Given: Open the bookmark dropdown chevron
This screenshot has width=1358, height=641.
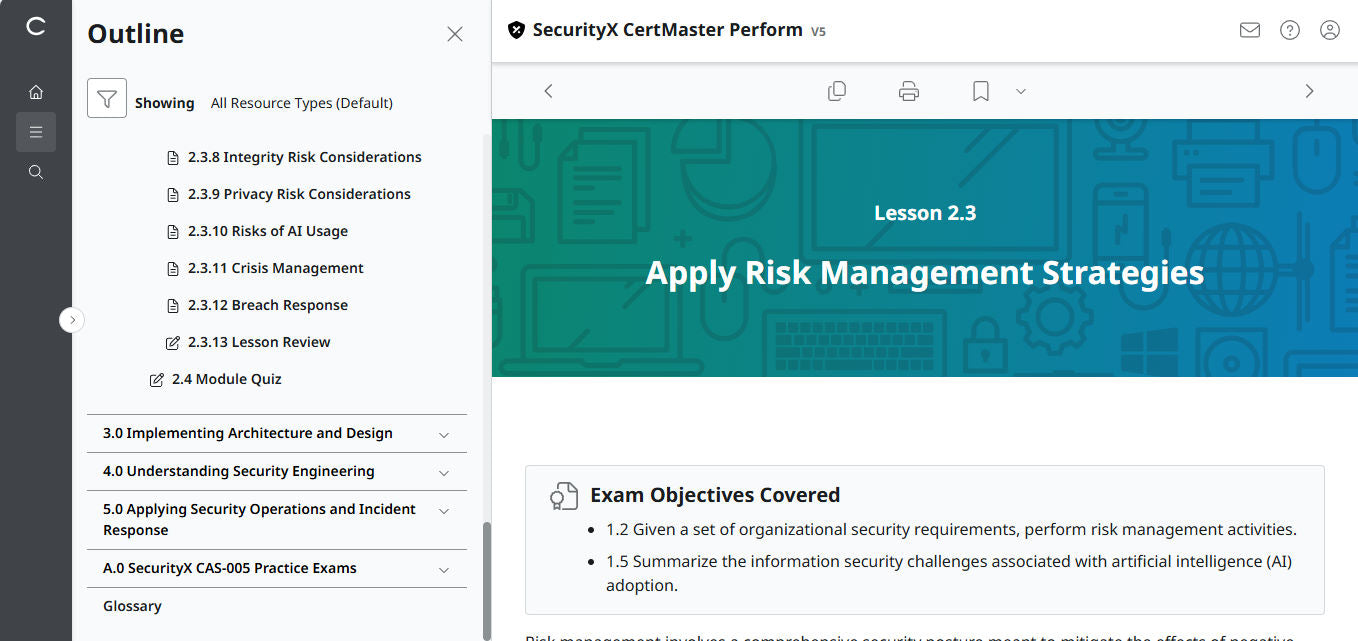Looking at the screenshot, I should tap(1020, 90).
